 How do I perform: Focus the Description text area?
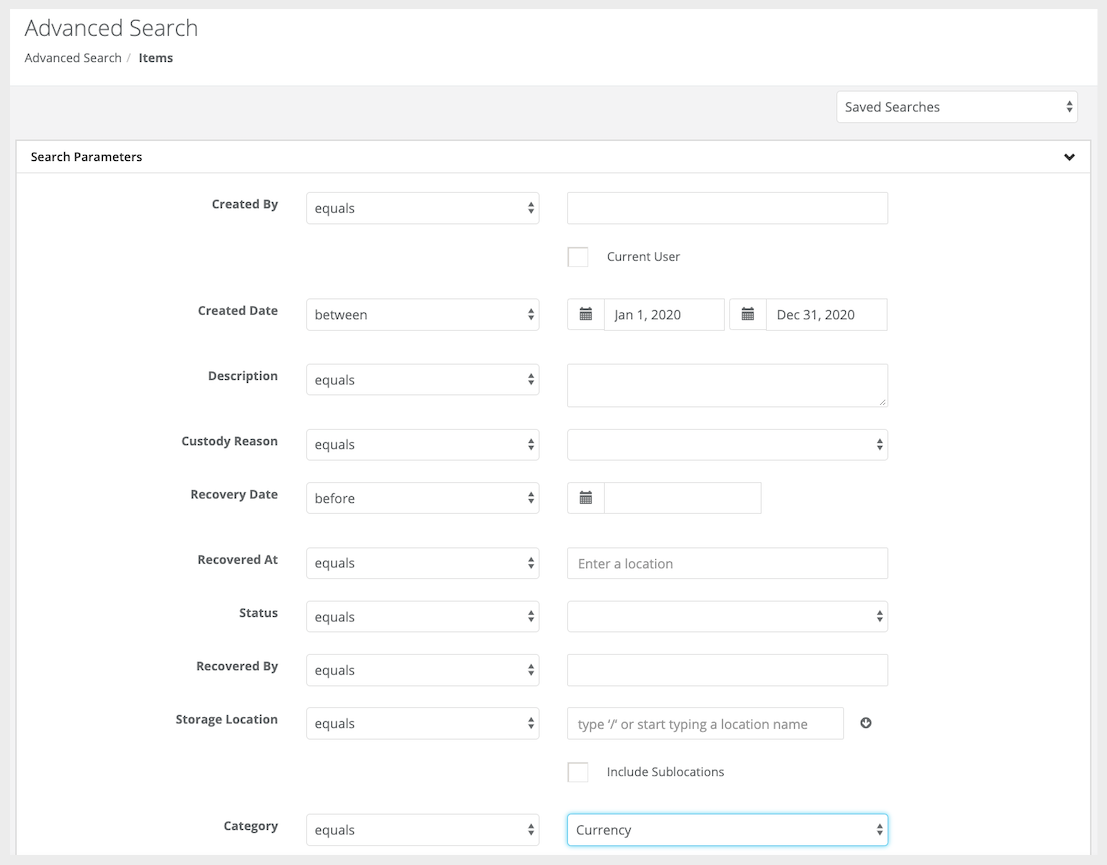pos(727,385)
